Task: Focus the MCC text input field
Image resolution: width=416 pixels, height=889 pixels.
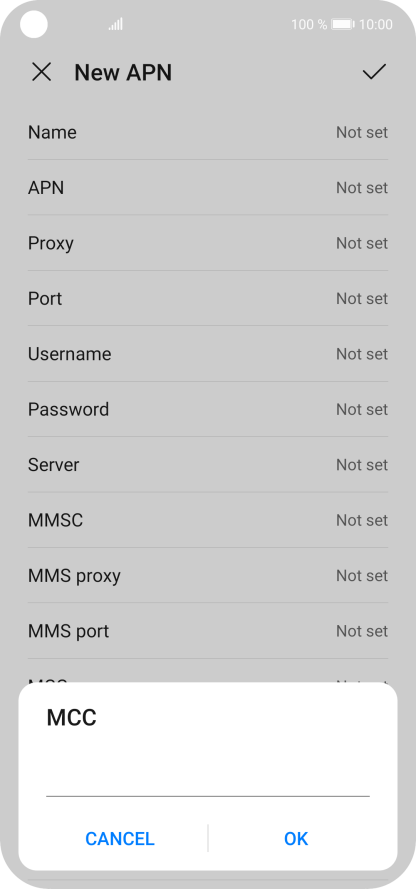Action: pos(208,778)
